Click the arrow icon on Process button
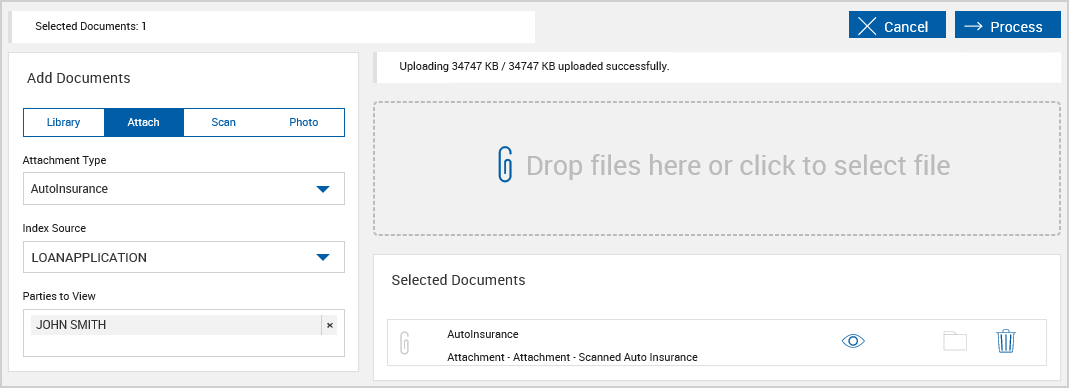Image resolution: width=1069 pixels, height=388 pixels. click(973, 26)
